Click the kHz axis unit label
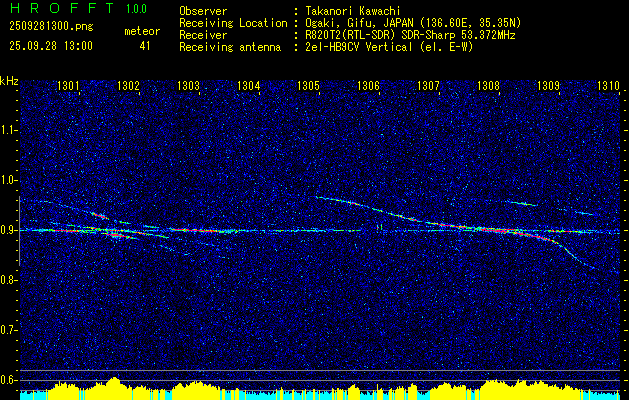This screenshot has height=400, width=629. click(9, 81)
